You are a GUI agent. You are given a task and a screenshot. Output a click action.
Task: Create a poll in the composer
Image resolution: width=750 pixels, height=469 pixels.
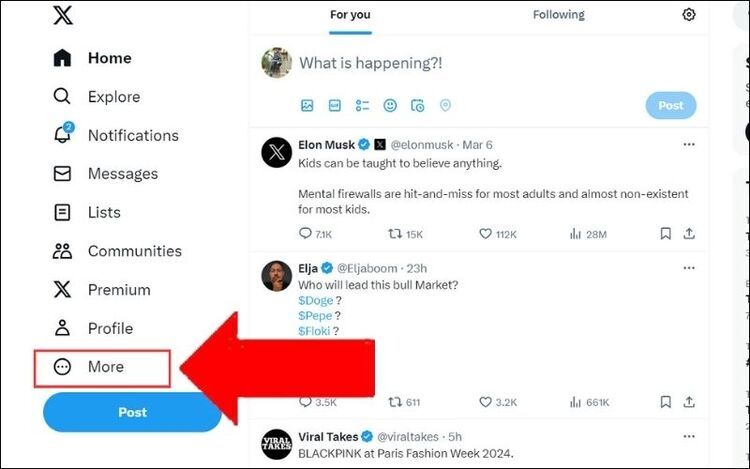(362, 105)
